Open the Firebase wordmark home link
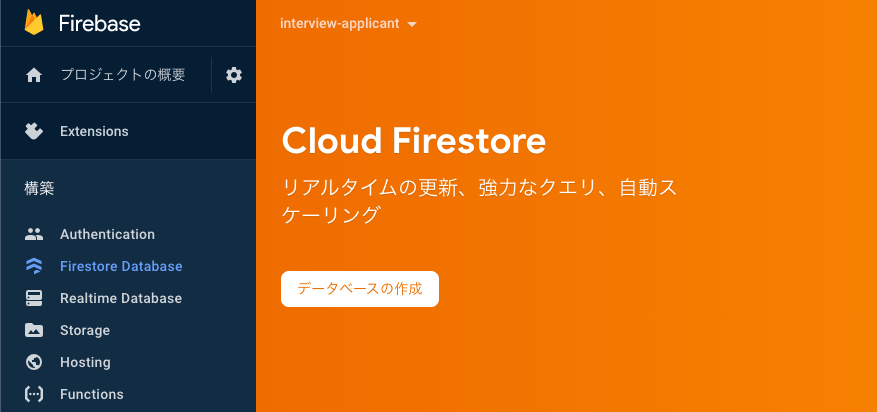The width and height of the screenshot is (877, 412). click(x=100, y=23)
